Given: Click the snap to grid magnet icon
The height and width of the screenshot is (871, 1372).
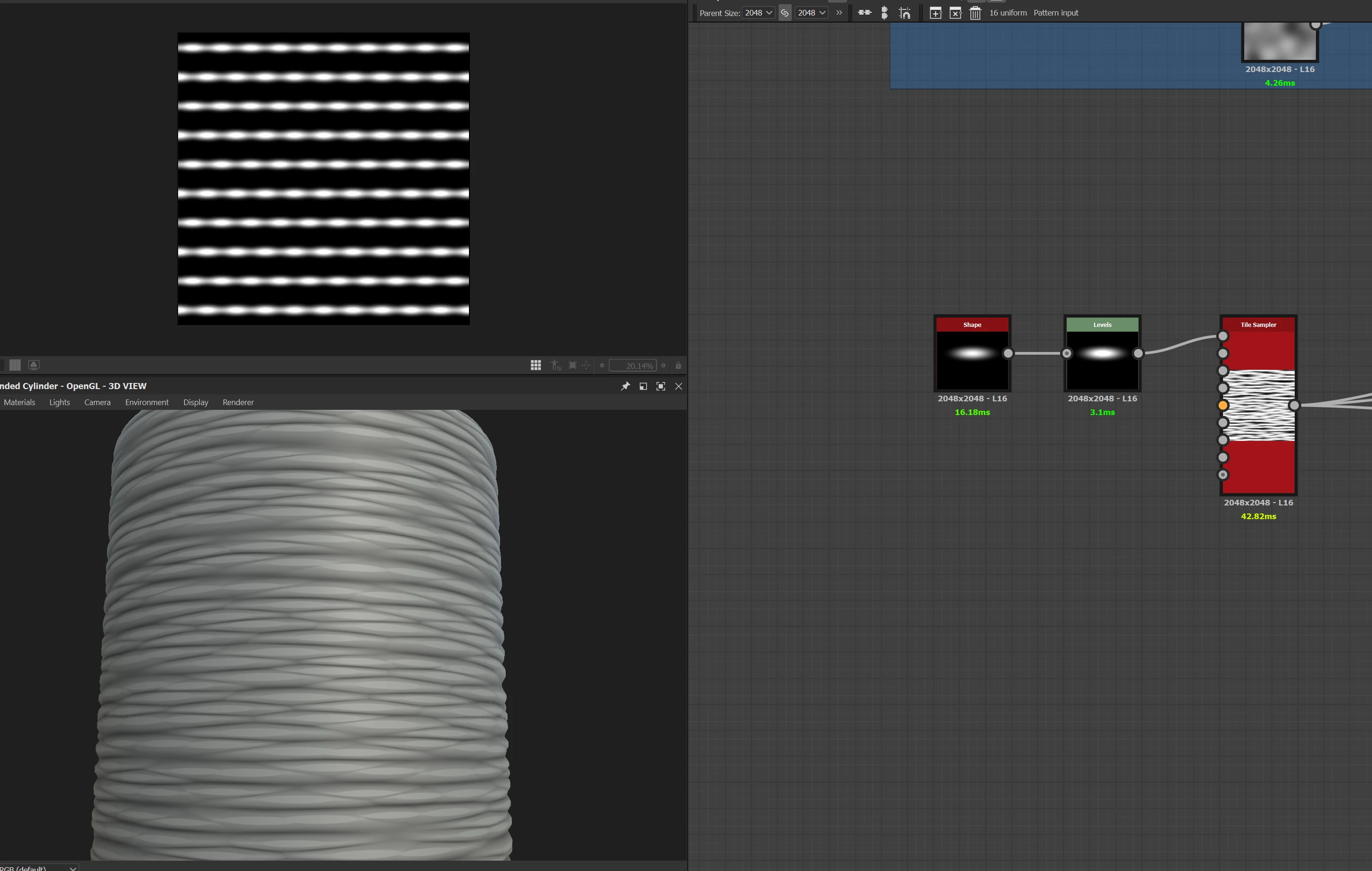Looking at the screenshot, I should coord(904,13).
